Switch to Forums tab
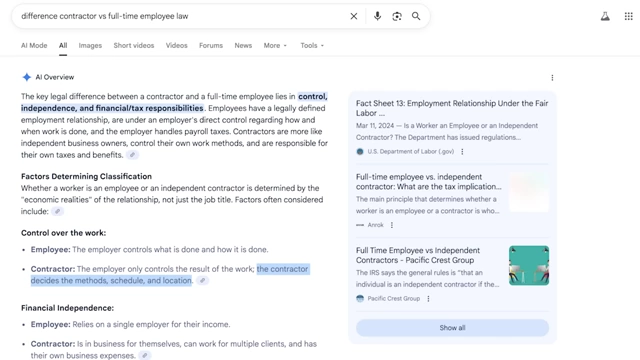Screen dimensions: 640x360 (x=211, y=46)
